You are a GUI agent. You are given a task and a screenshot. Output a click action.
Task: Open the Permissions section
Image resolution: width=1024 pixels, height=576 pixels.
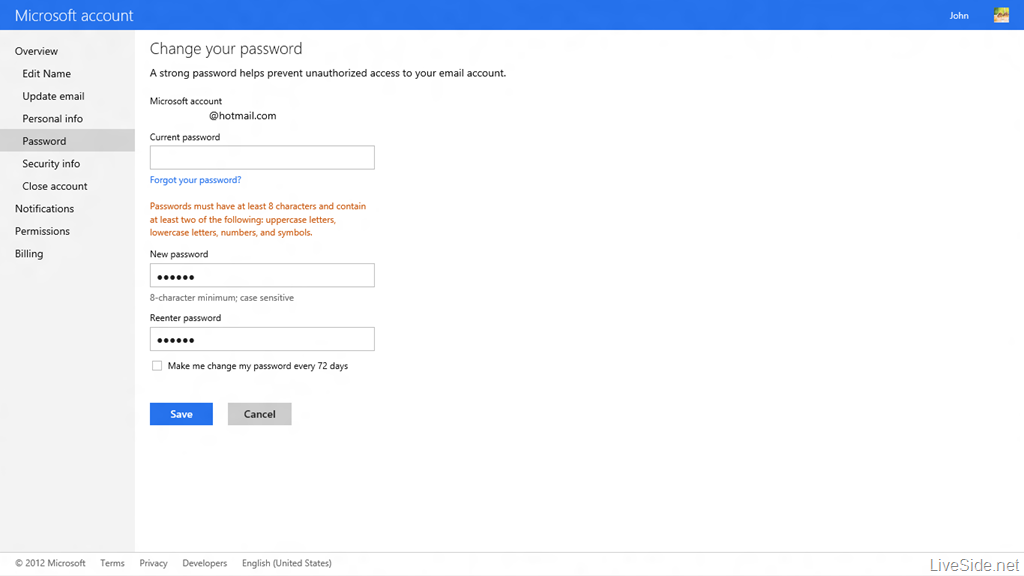42,231
